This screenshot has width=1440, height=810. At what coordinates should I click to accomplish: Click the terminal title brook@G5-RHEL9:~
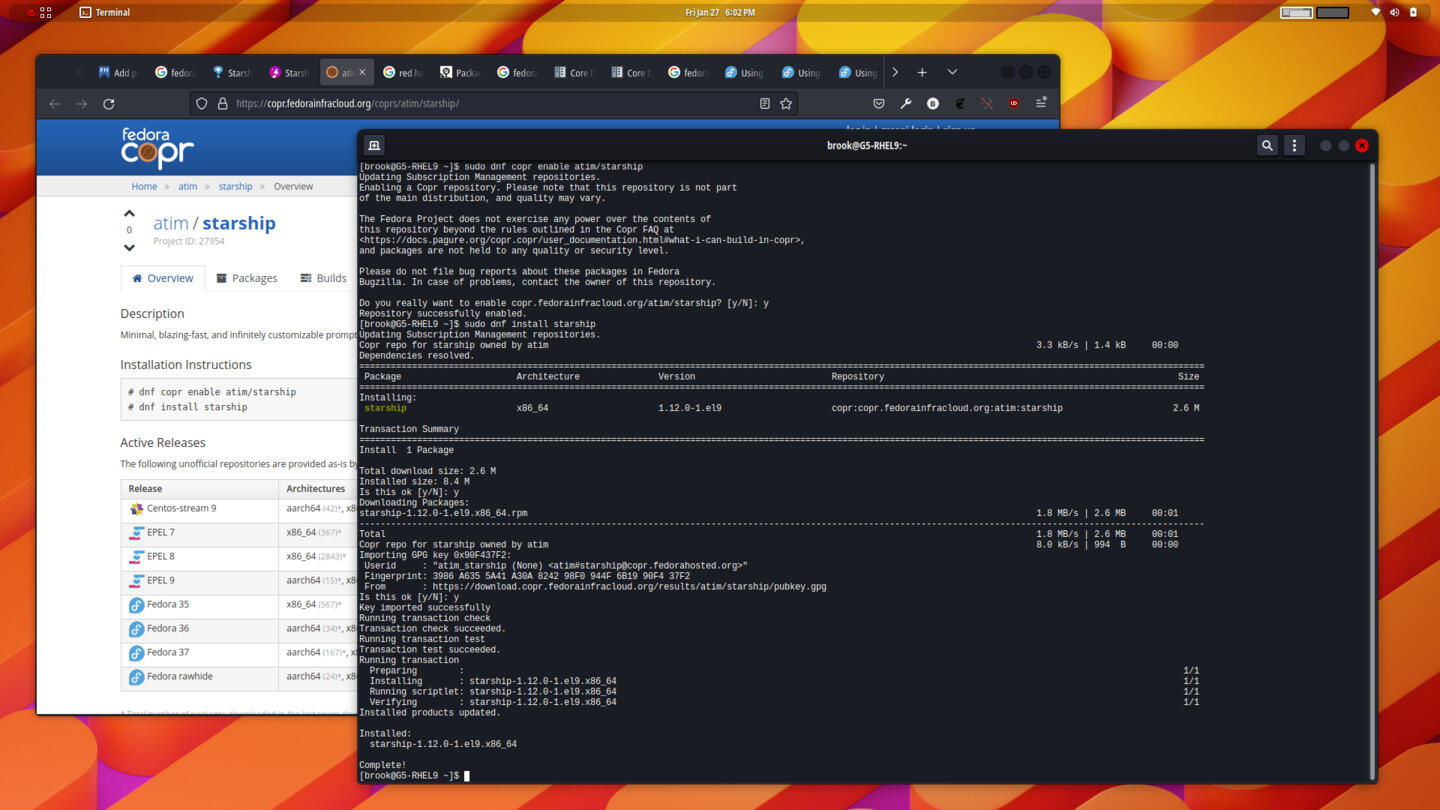click(866, 145)
